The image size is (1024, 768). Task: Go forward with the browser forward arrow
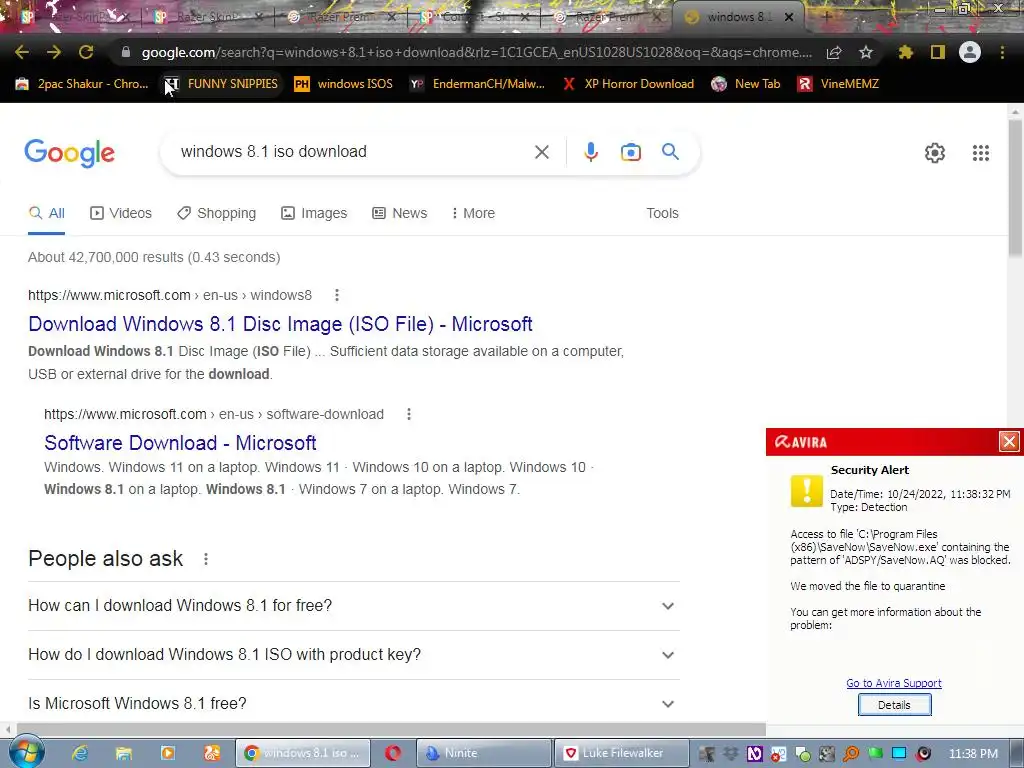(54, 52)
